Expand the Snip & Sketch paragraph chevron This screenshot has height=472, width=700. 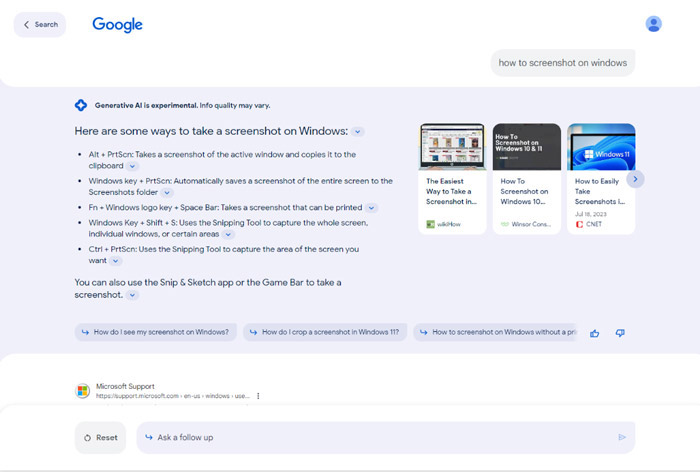[x=132, y=295]
